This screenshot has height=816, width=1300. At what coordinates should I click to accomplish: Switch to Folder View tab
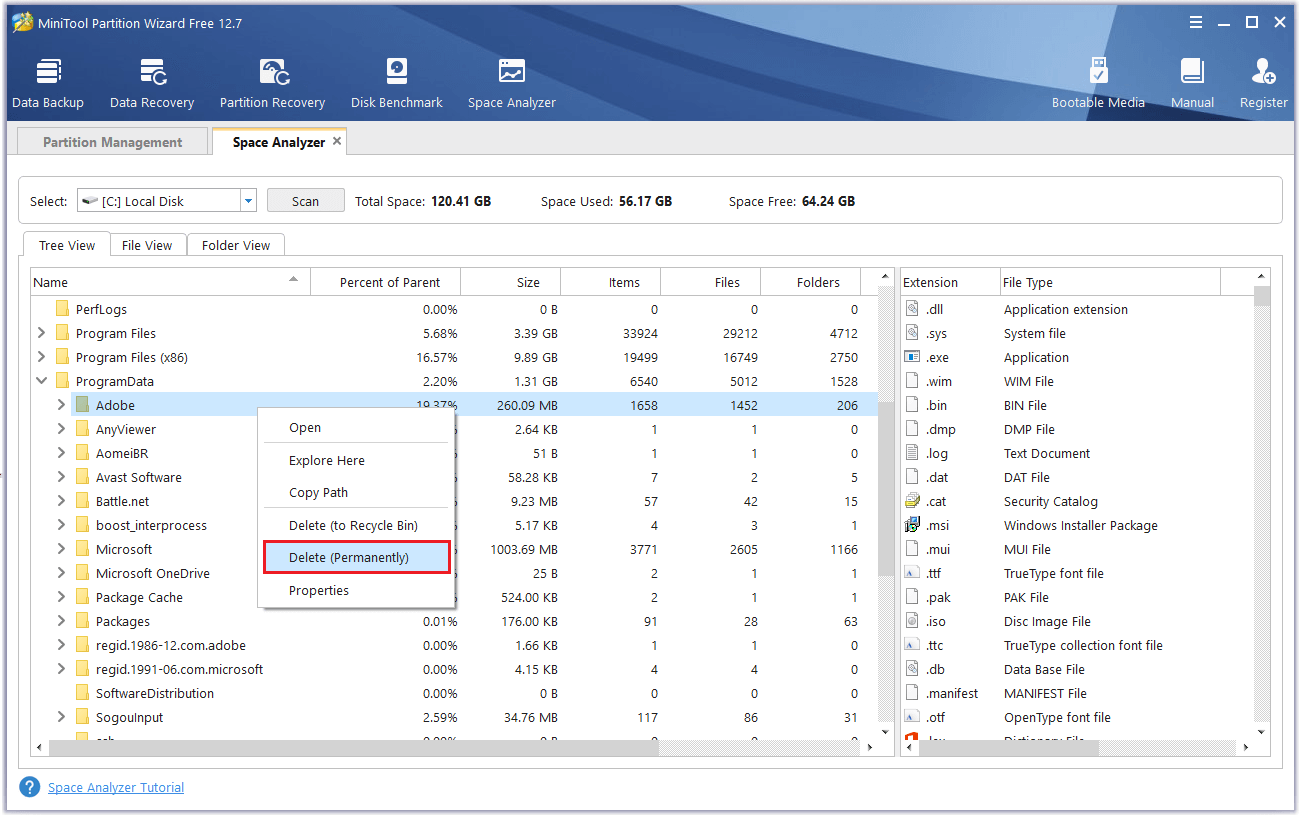pos(236,245)
